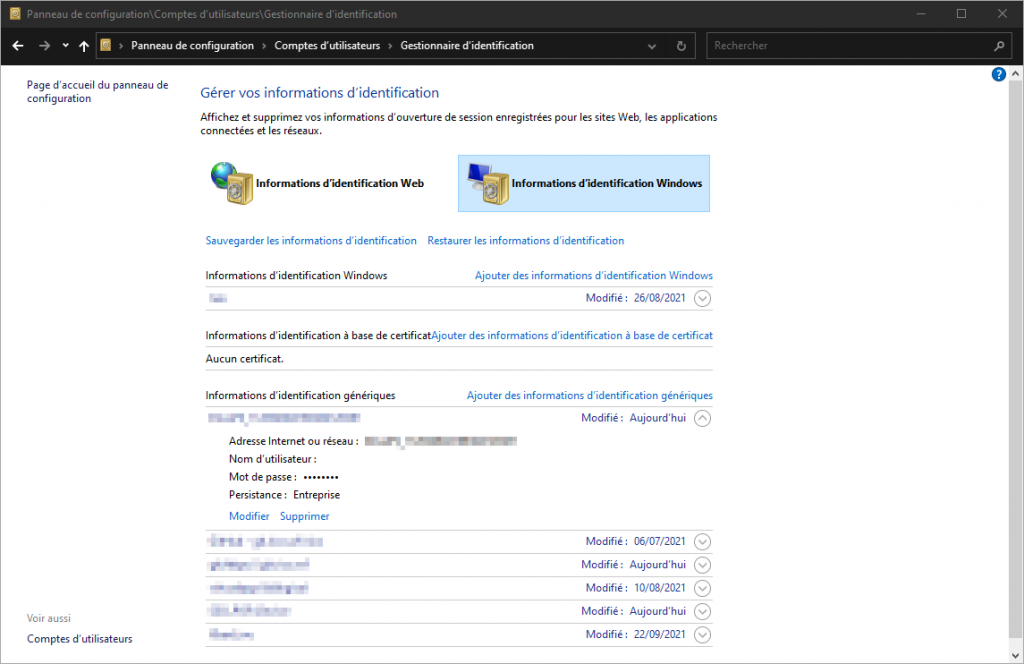Open Comptes d'utilisateurs under Voir aussi
The width and height of the screenshot is (1024, 664).
tap(80, 639)
